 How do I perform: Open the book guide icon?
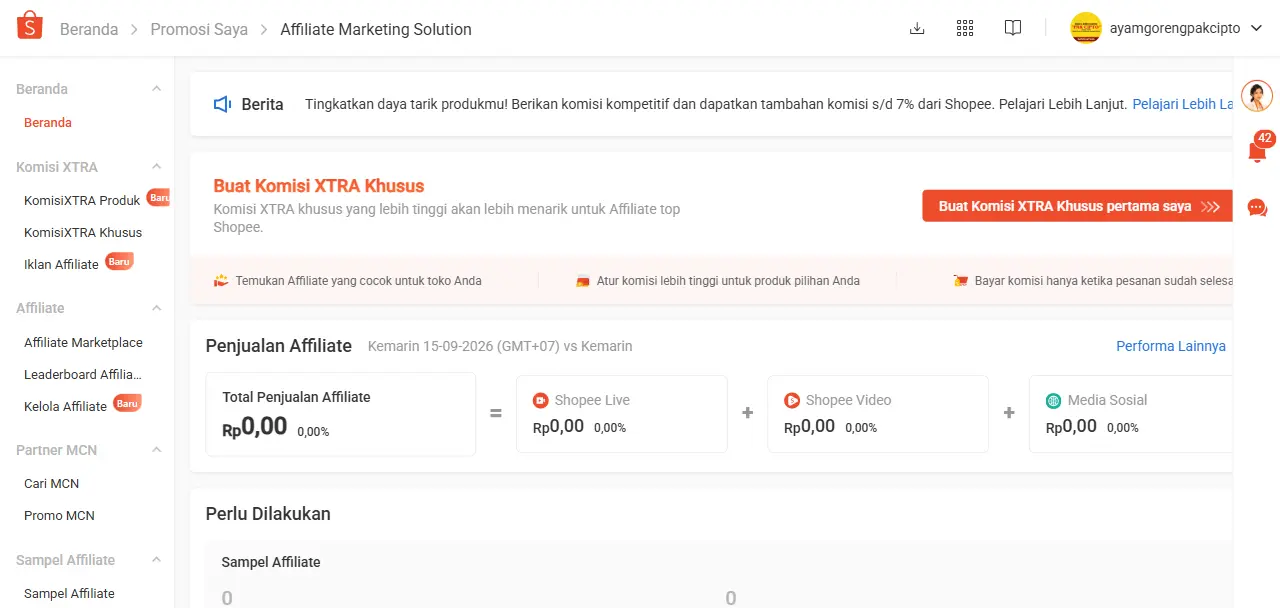(x=1013, y=29)
